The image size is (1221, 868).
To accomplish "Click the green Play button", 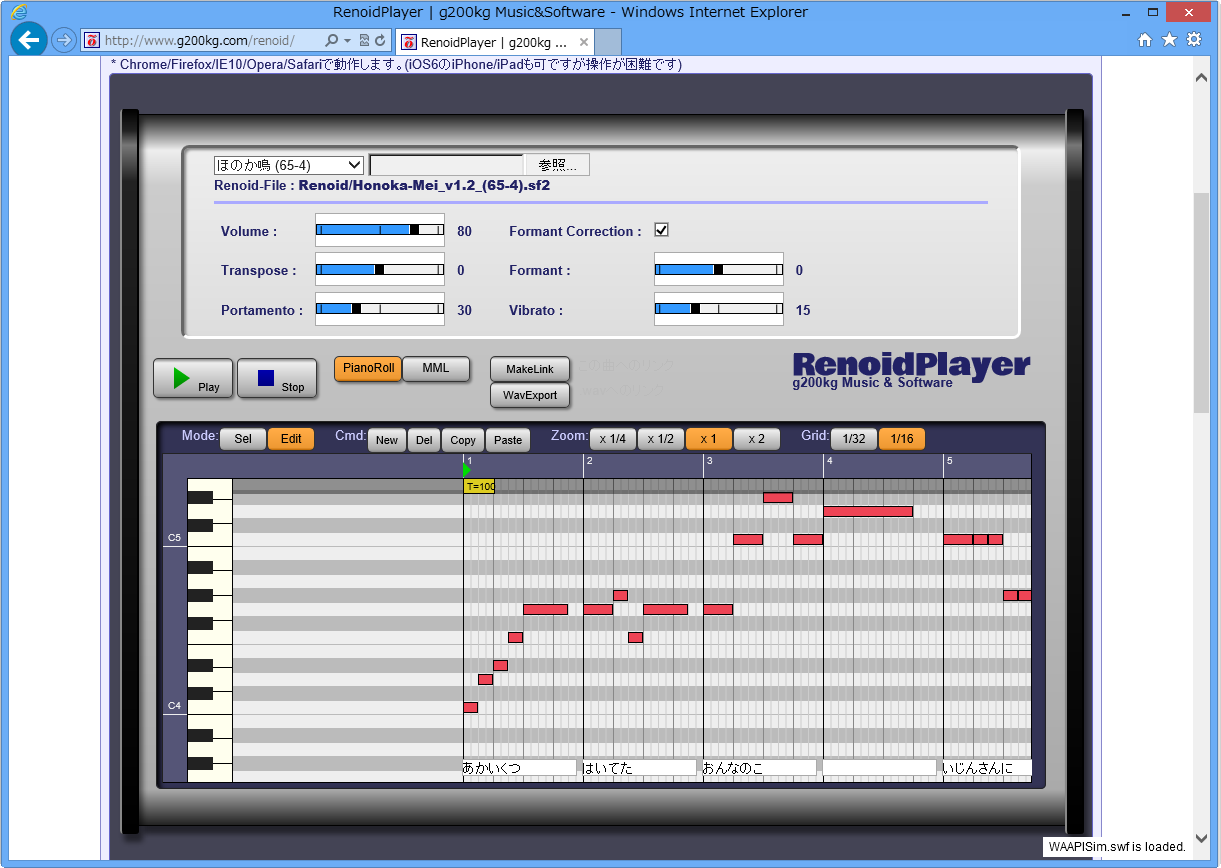I will pyautogui.click(x=193, y=379).
